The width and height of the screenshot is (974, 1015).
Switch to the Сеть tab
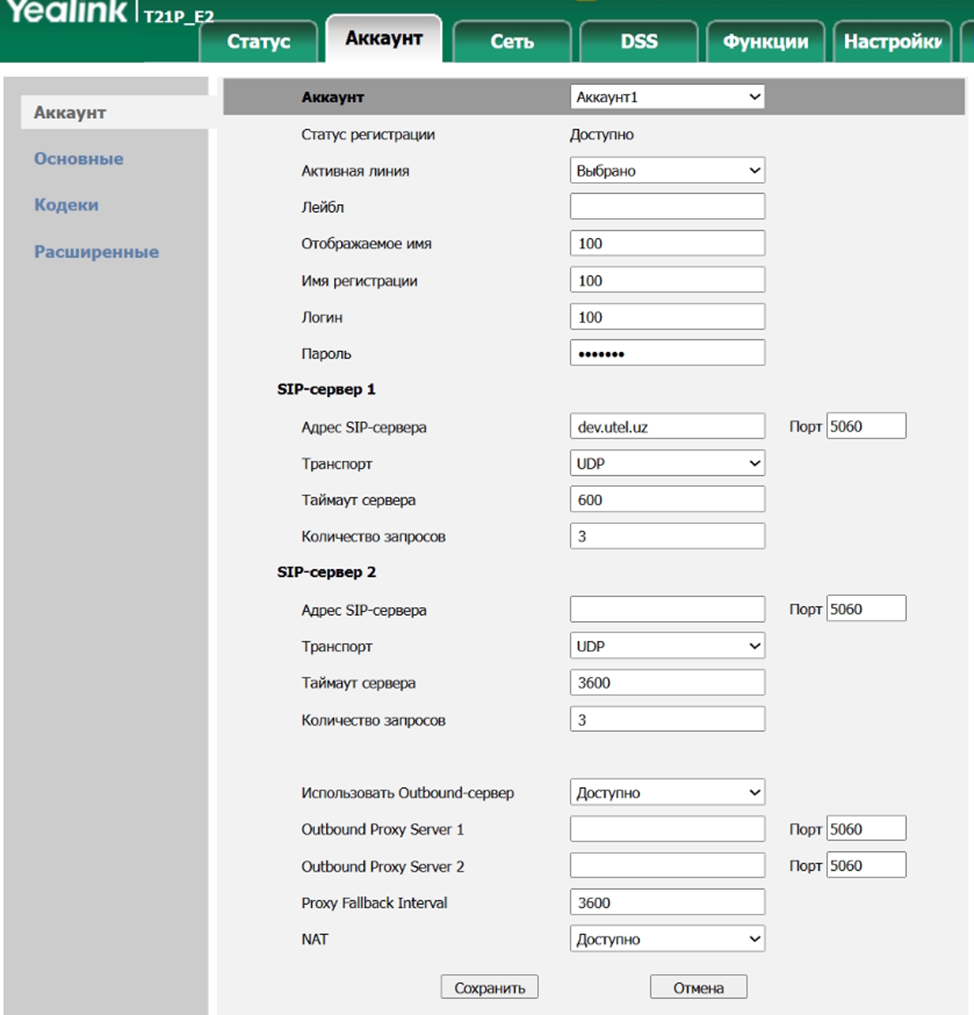pos(511,42)
